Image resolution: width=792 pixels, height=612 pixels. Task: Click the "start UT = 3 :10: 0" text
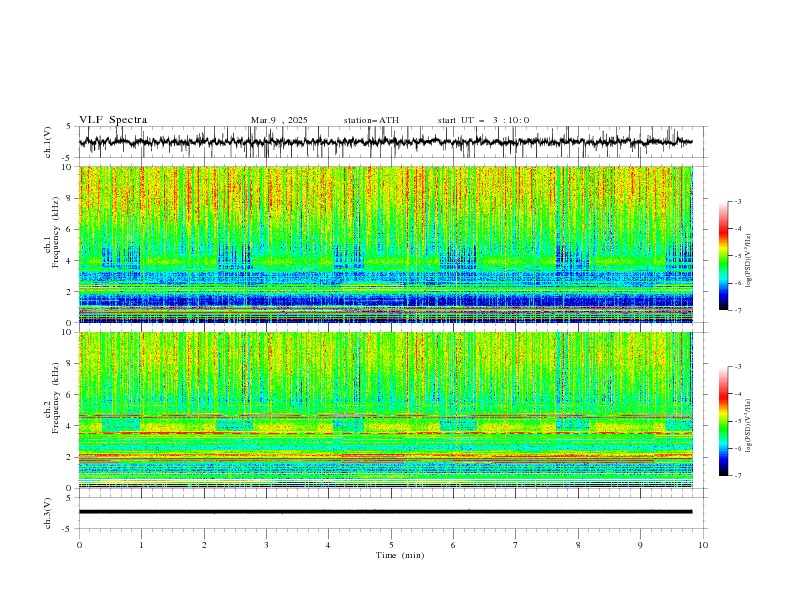(483, 120)
